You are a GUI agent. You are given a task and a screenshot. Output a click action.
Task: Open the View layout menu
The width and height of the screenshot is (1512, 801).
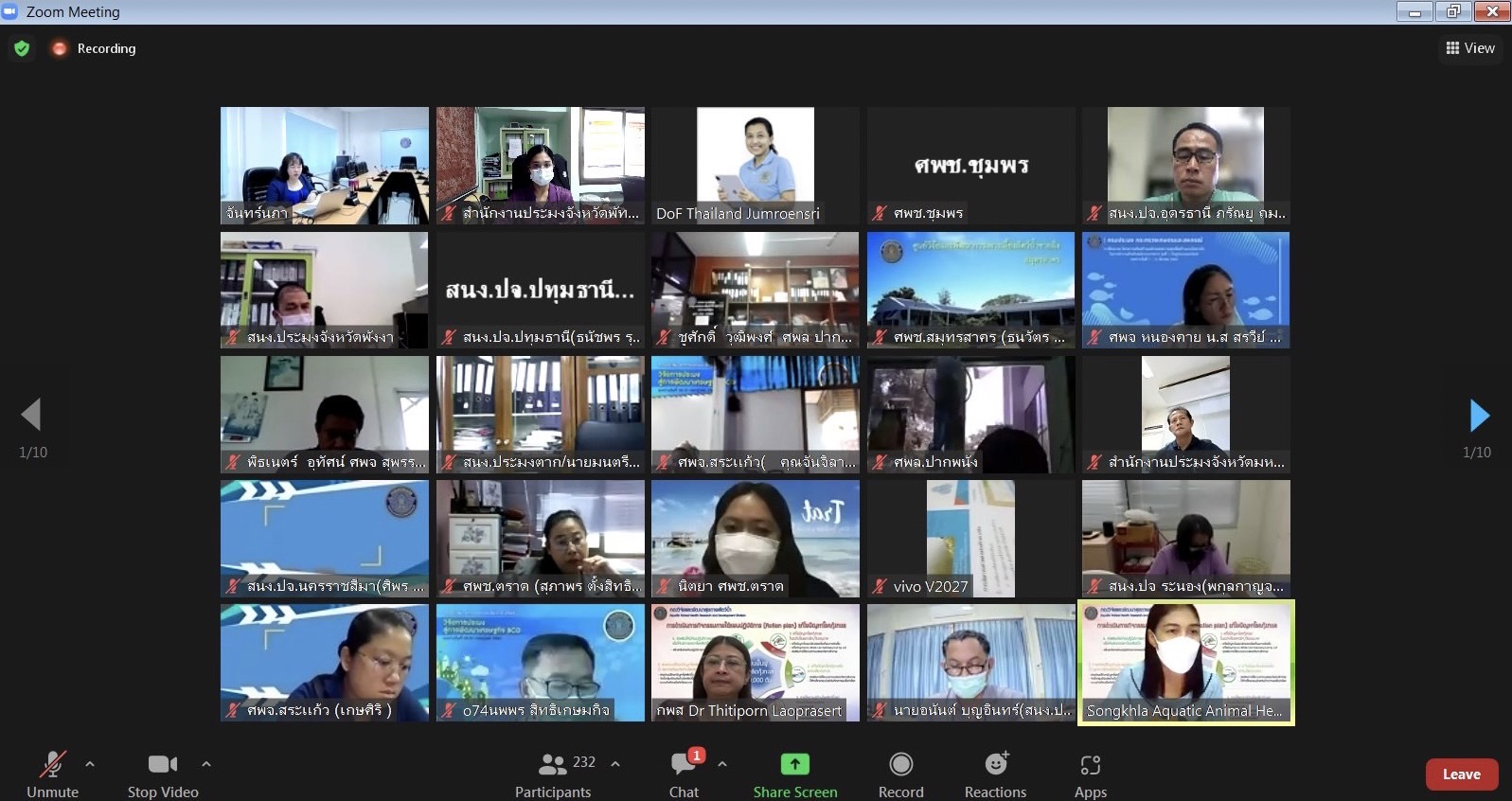point(1470,48)
